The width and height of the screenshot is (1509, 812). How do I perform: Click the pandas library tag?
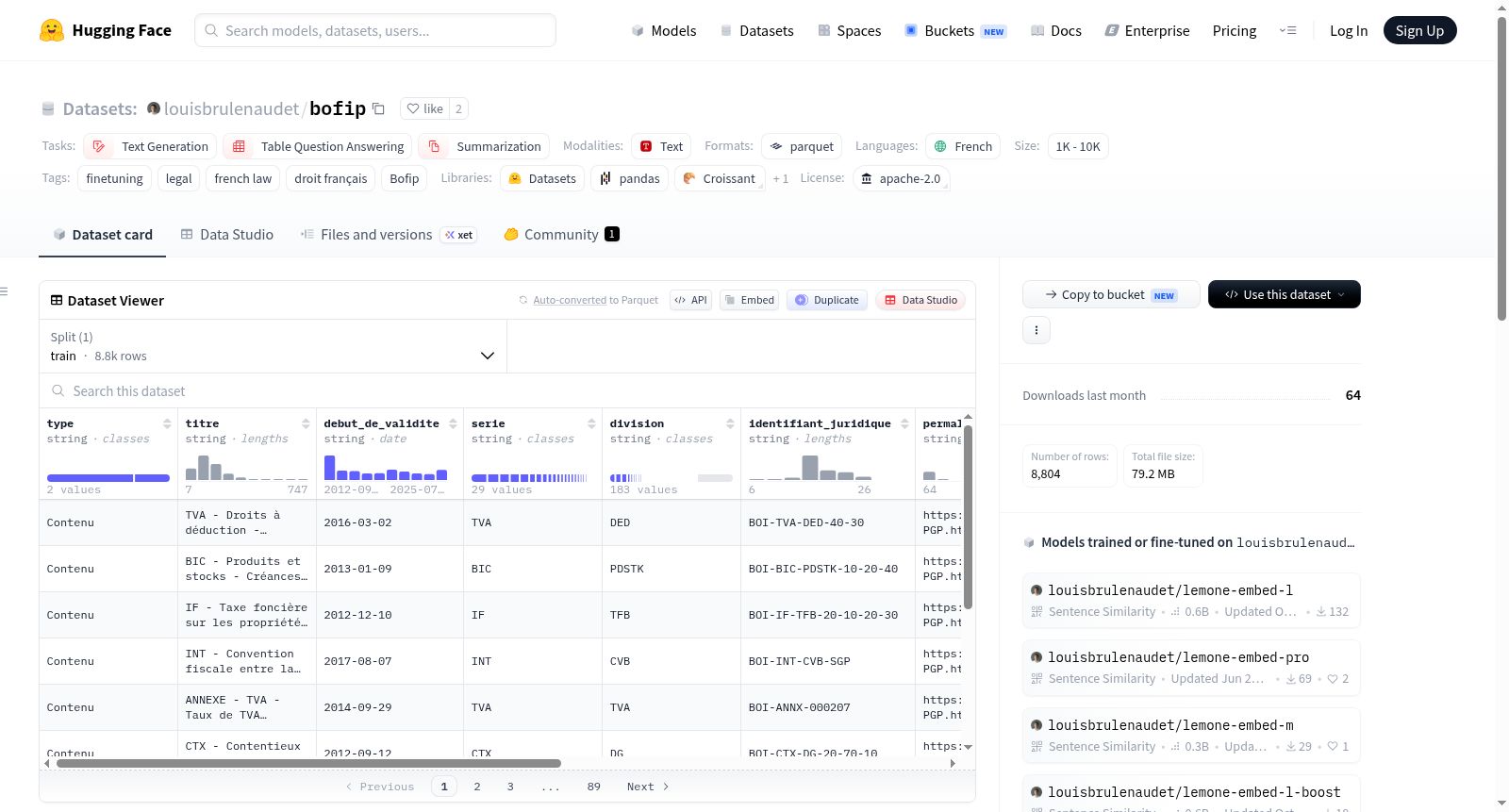(x=630, y=178)
